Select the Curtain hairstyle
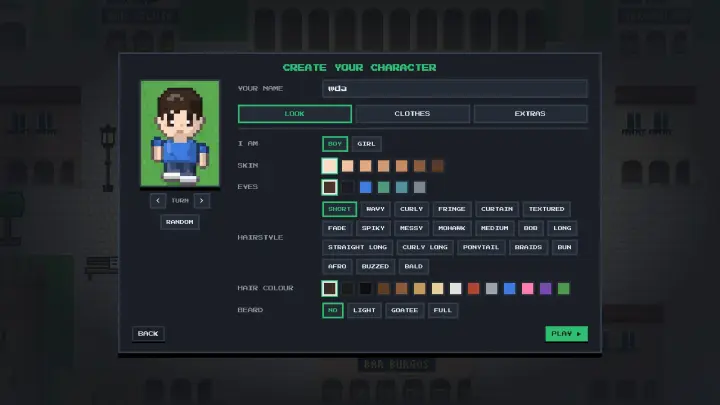Screen dimensions: 720x405 [497, 209]
